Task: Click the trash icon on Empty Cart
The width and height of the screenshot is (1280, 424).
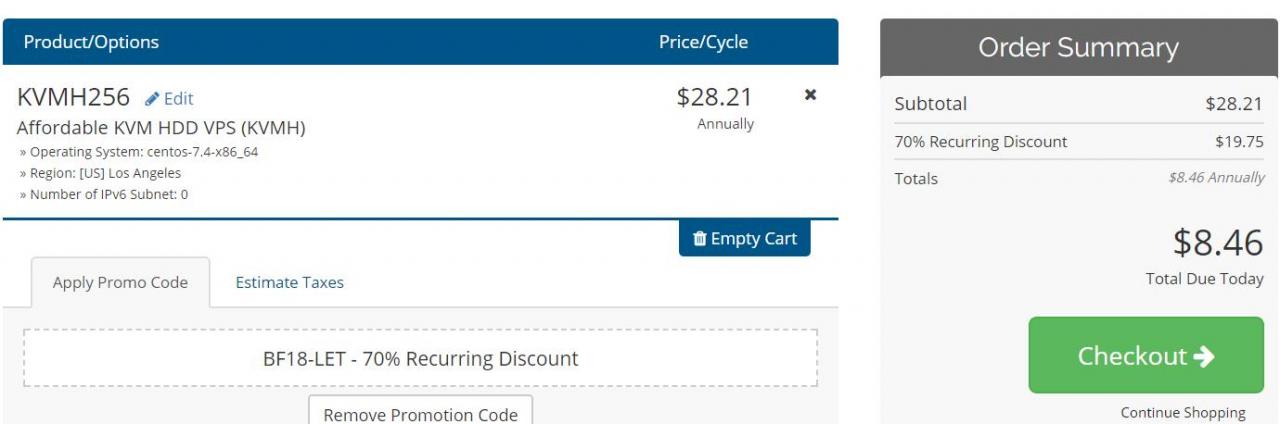Action: pyautogui.click(x=700, y=239)
